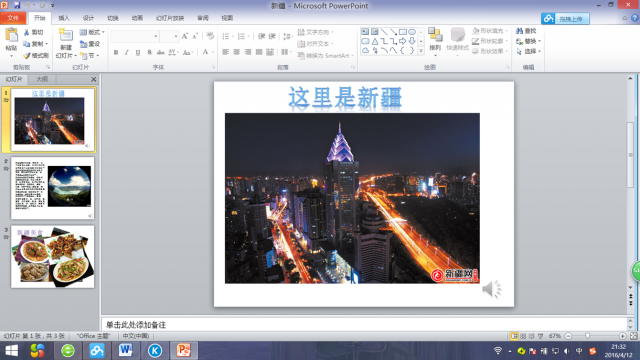640x360 pixels.
Task: Select slide 2 thumbnail with the lake photo
Action: tap(53, 188)
